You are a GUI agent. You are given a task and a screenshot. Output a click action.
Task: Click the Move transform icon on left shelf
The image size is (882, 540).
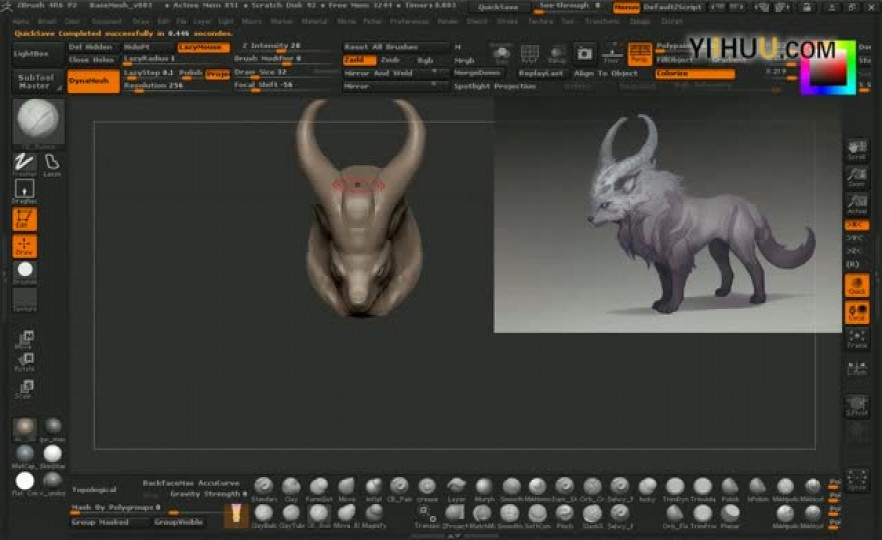click(24, 339)
